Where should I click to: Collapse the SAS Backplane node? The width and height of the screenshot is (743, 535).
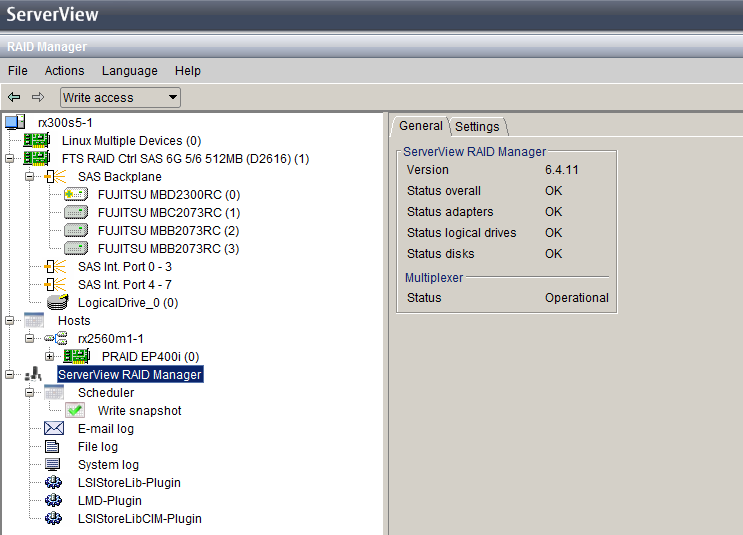29,176
